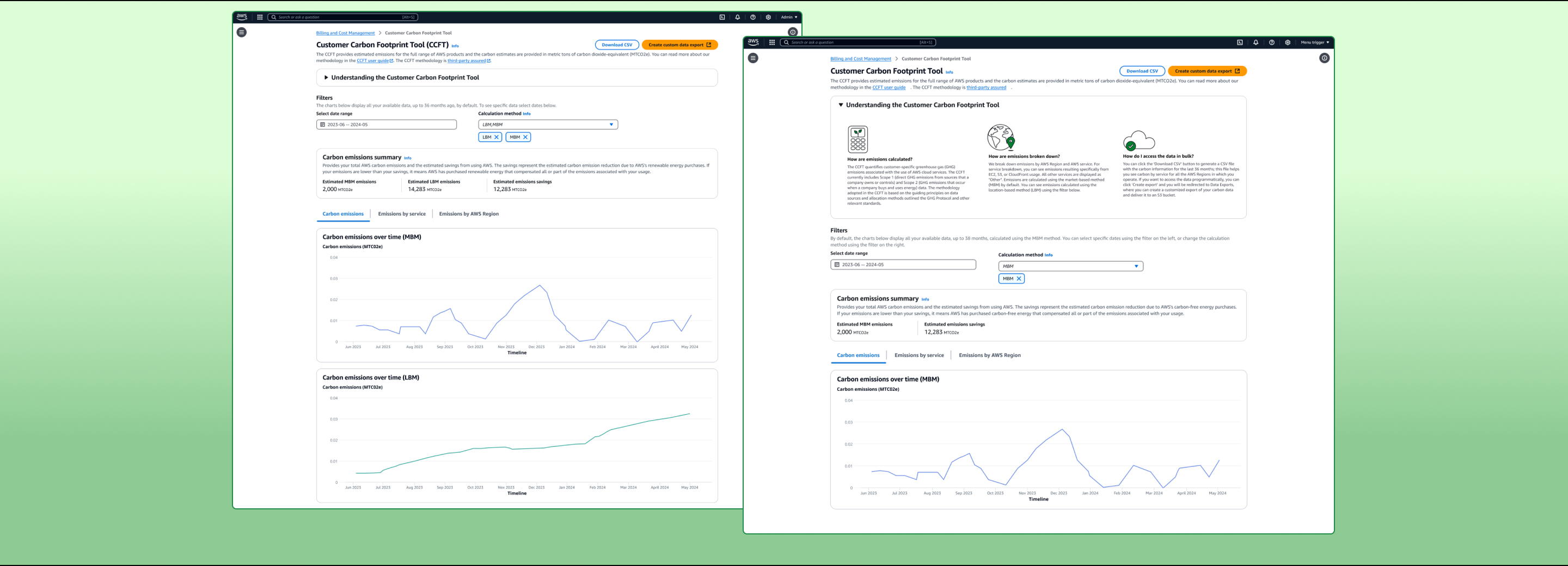This screenshot has height=566, width=1568.
Task: Focus search bar in right window header
Action: click(x=857, y=42)
